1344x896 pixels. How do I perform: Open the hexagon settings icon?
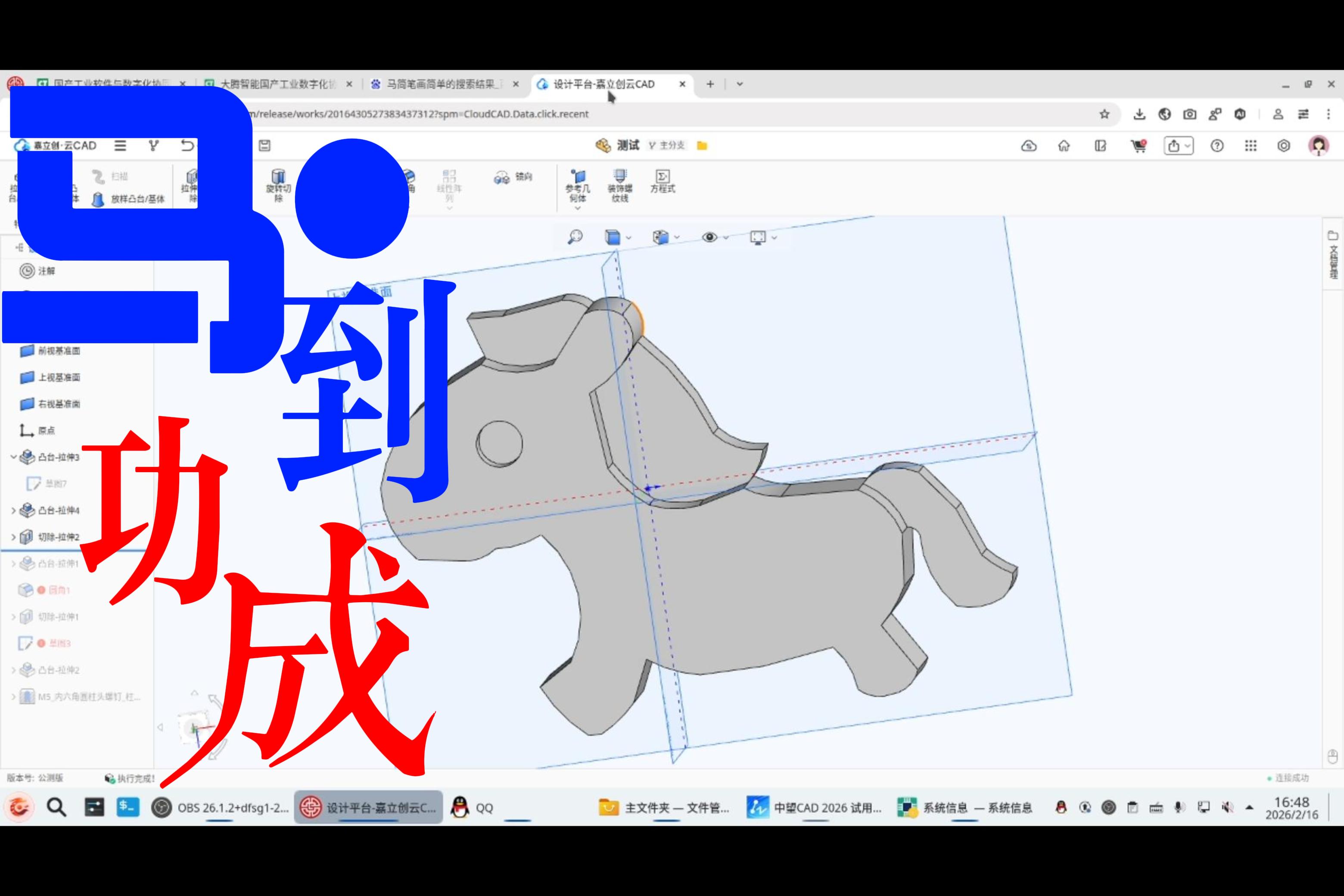pos(1284,146)
